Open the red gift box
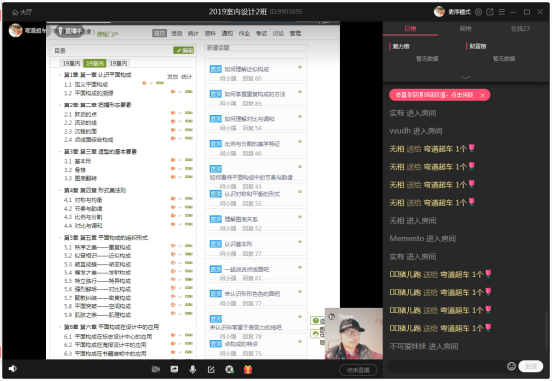Viewport: 552px width, 381px height. (x=248, y=369)
